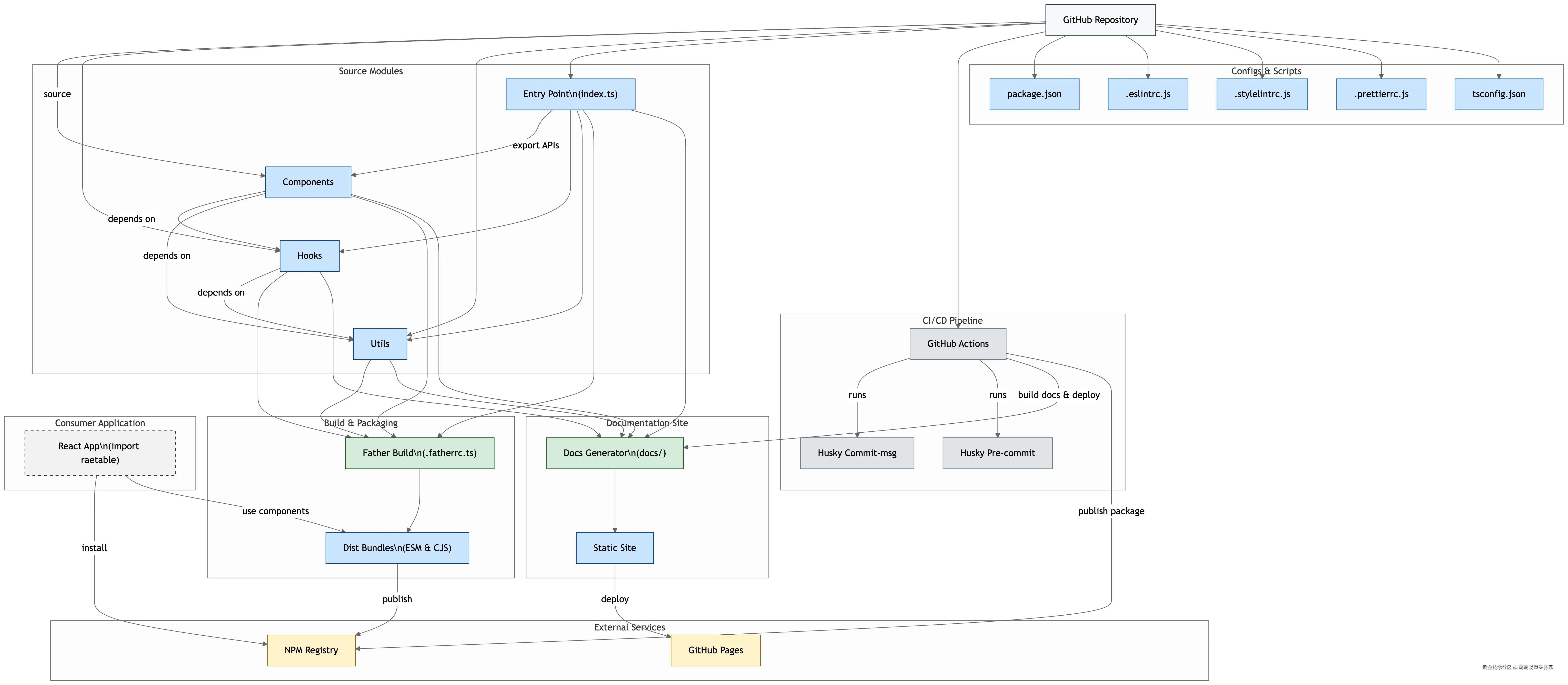Select the NPM Registry node
Image resolution: width=1568 pixels, height=685 pixels.
tap(311, 650)
